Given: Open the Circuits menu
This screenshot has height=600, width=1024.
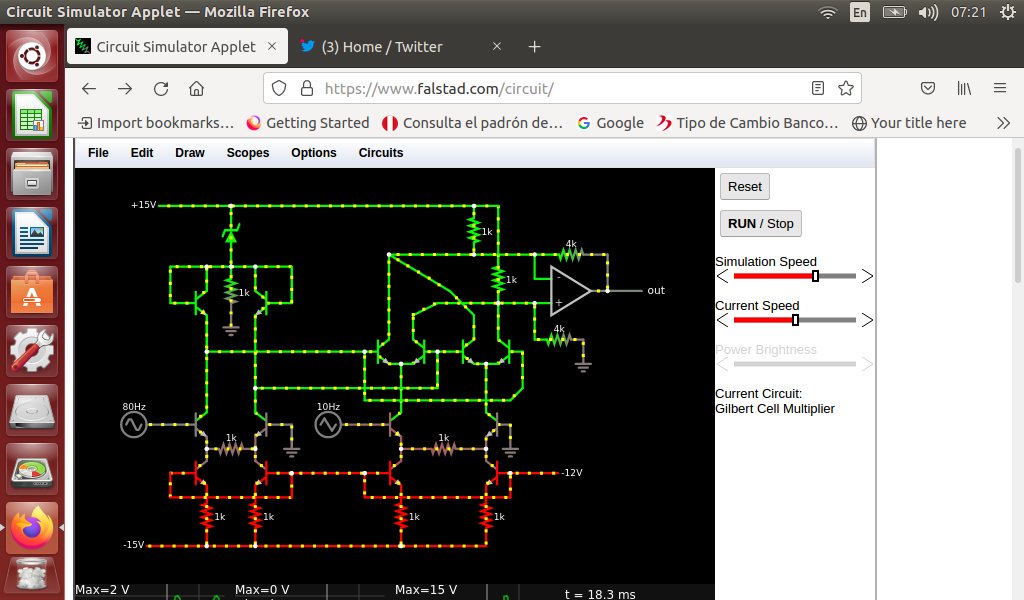Looking at the screenshot, I should click(x=381, y=153).
